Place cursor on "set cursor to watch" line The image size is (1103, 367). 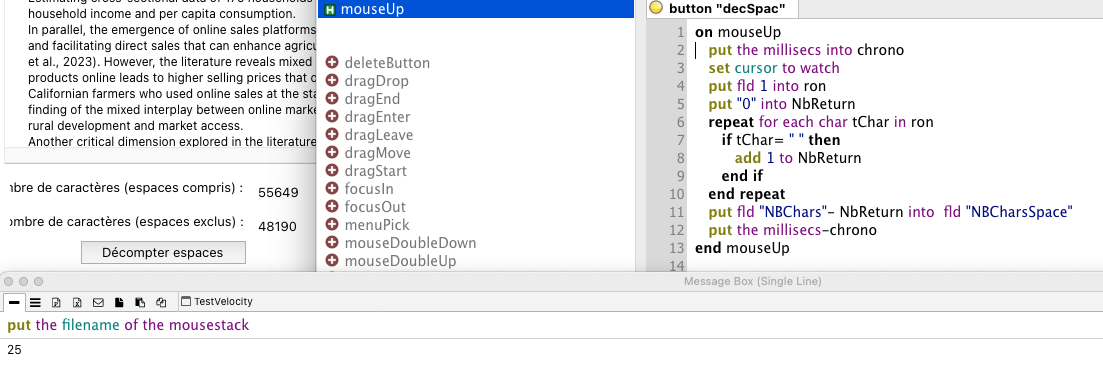pyautogui.click(x=774, y=68)
